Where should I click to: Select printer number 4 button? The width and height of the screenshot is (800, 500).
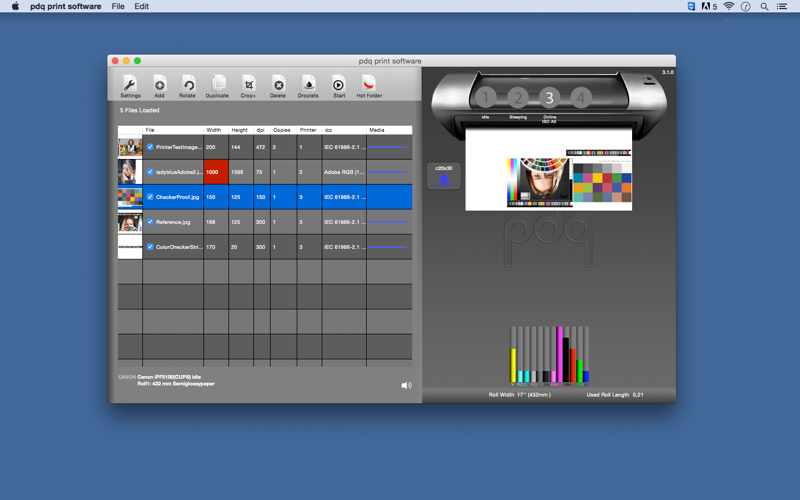tap(581, 97)
